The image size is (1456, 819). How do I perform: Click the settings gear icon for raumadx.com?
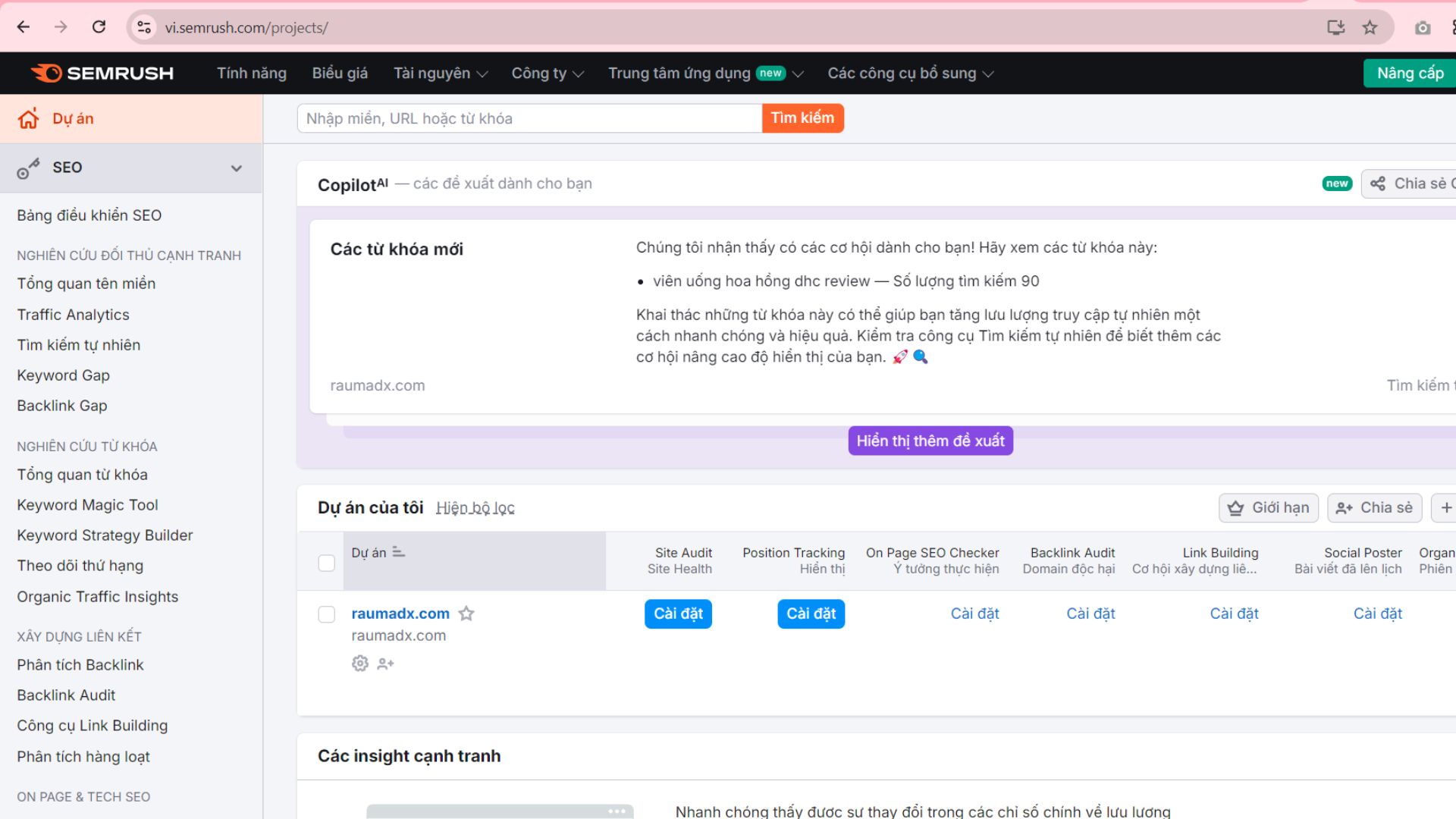coord(358,662)
